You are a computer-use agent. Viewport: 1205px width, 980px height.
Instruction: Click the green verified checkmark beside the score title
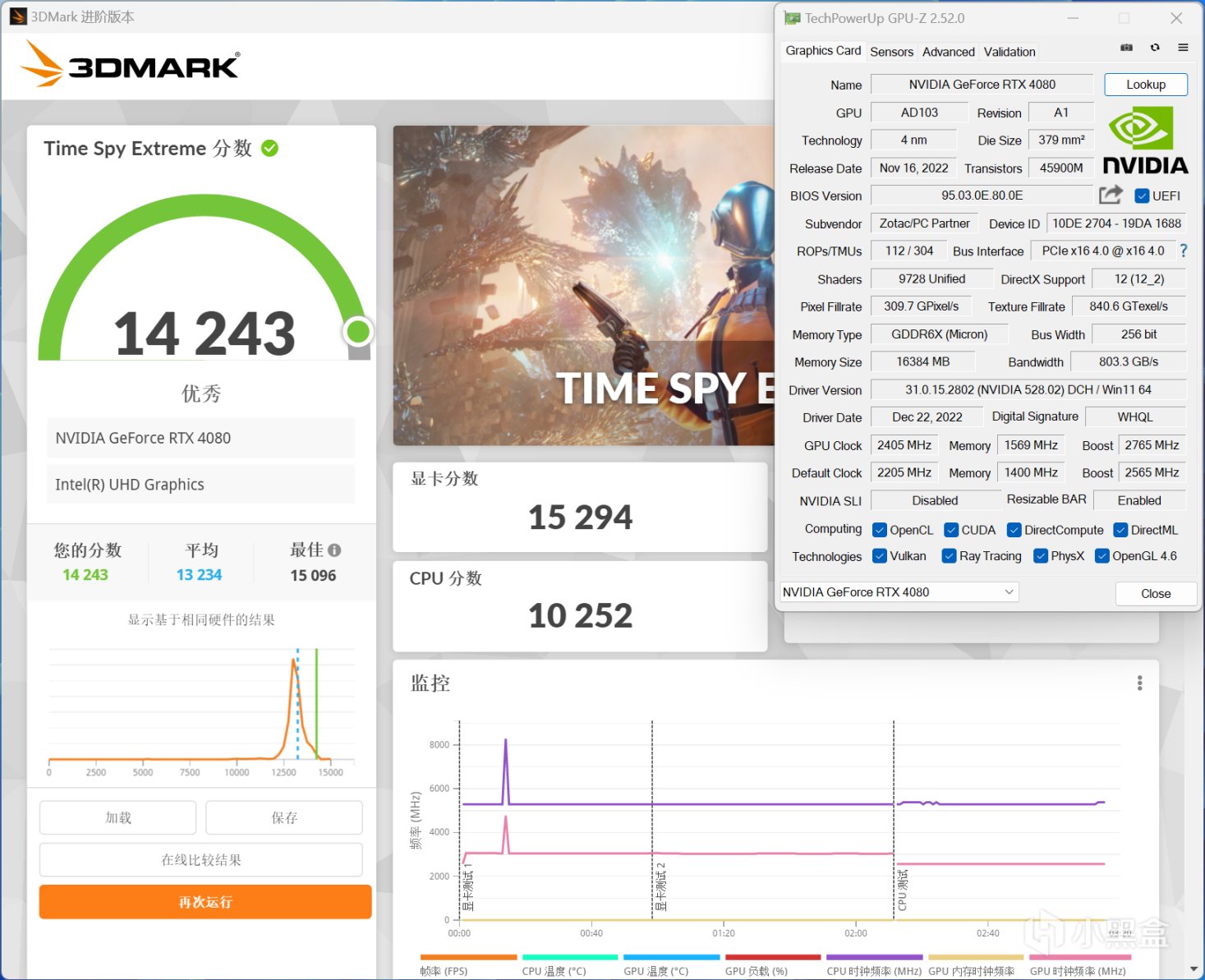pos(269,148)
